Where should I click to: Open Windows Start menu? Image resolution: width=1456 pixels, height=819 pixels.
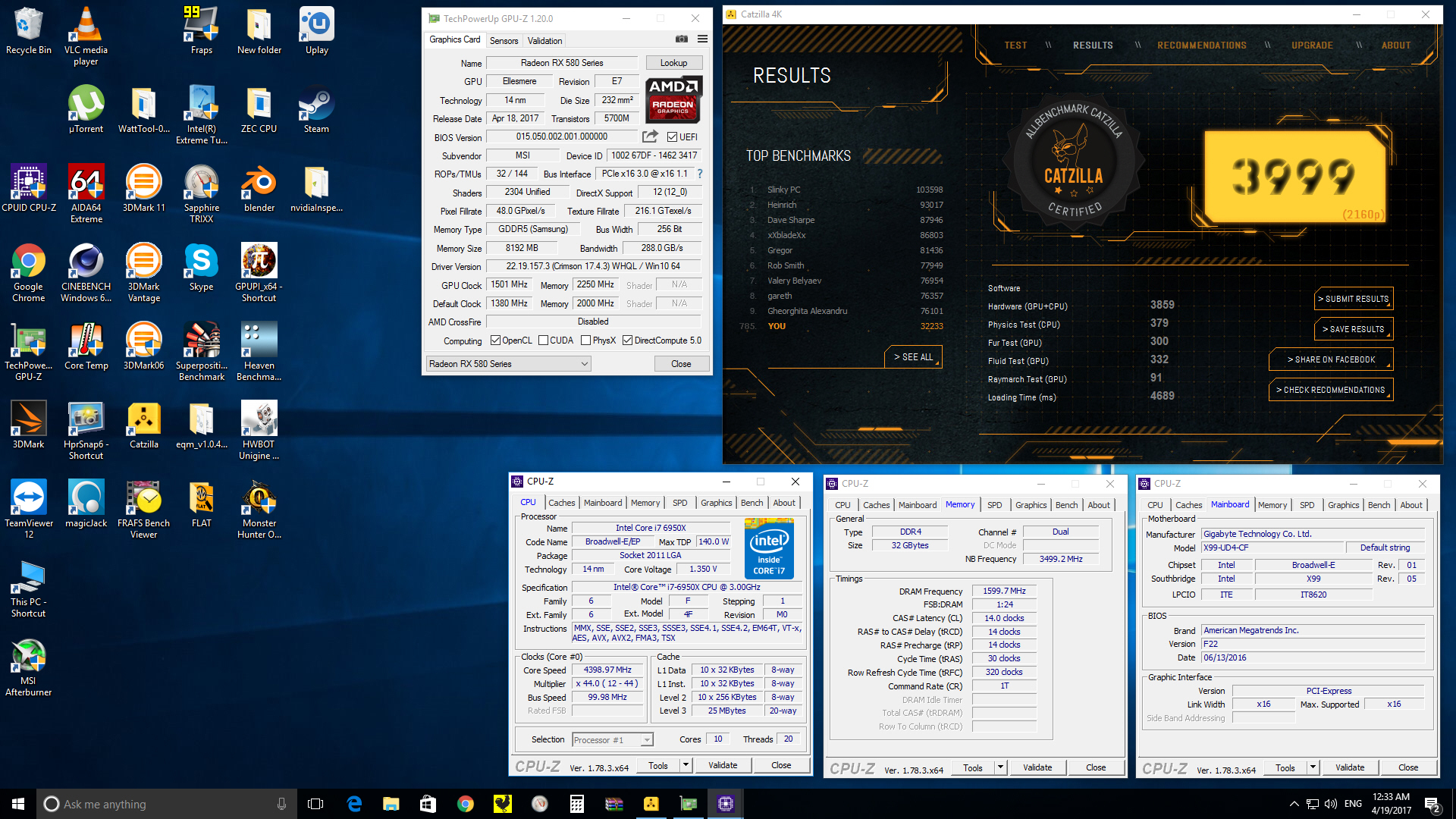[x=18, y=804]
